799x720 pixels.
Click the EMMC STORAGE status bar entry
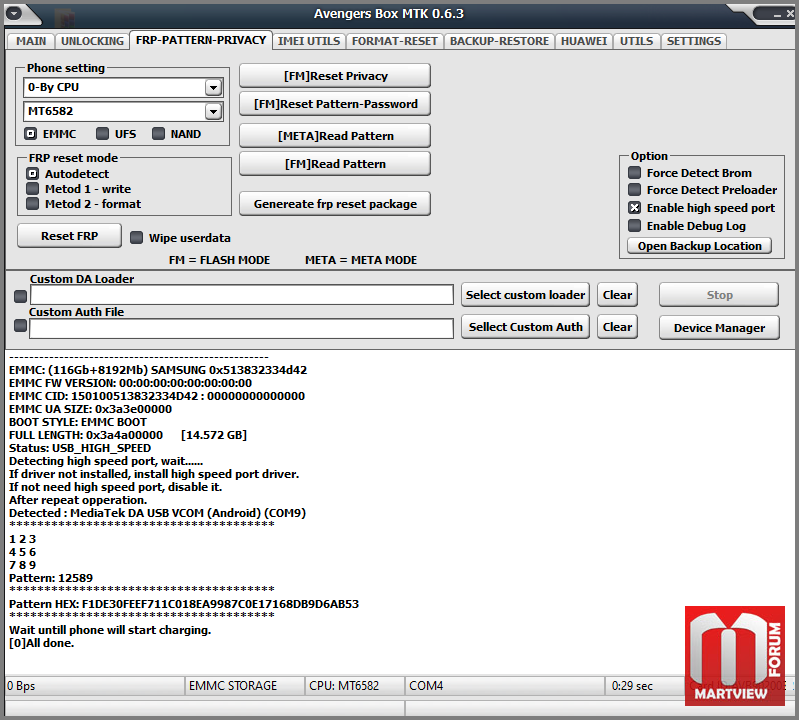(245, 686)
